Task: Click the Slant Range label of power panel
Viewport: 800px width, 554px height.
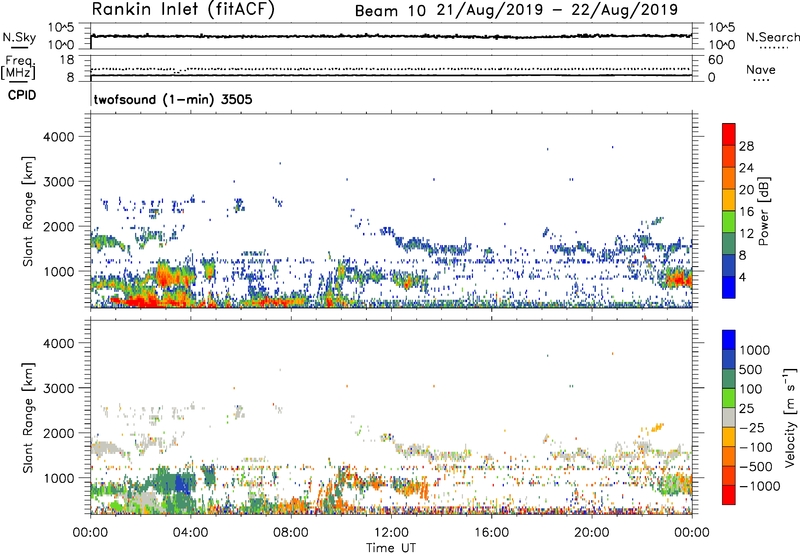Action: (28, 211)
